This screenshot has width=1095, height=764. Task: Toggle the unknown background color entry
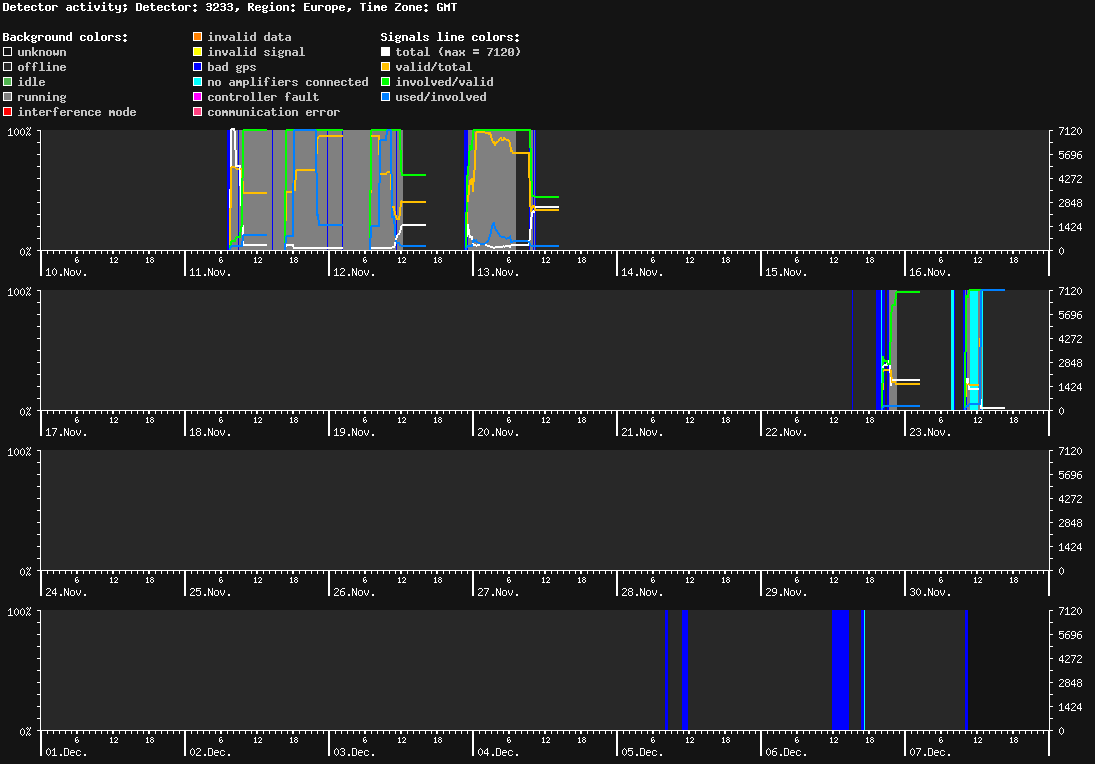click(x=7, y=51)
